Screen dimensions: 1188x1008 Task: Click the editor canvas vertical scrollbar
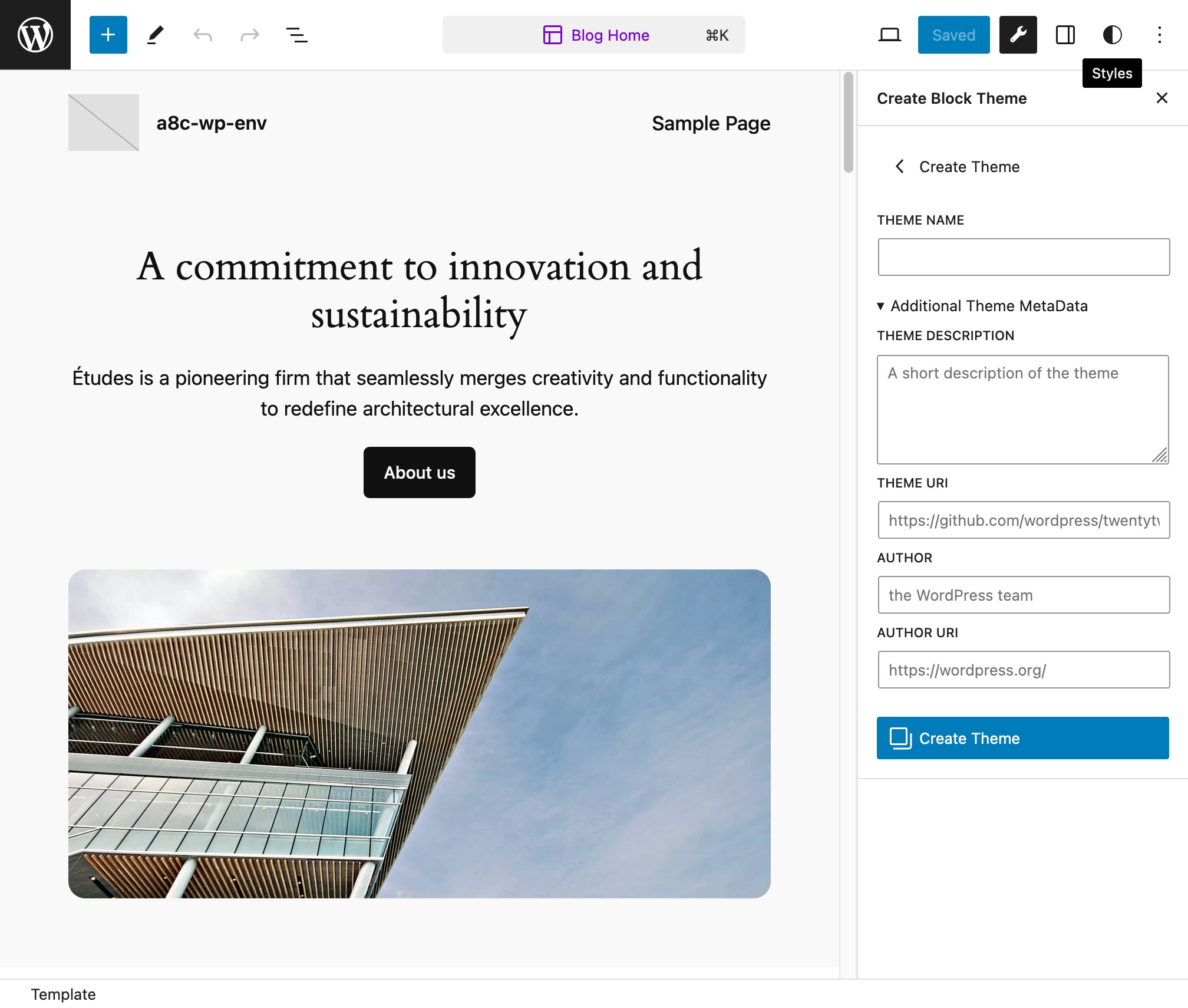click(x=848, y=123)
